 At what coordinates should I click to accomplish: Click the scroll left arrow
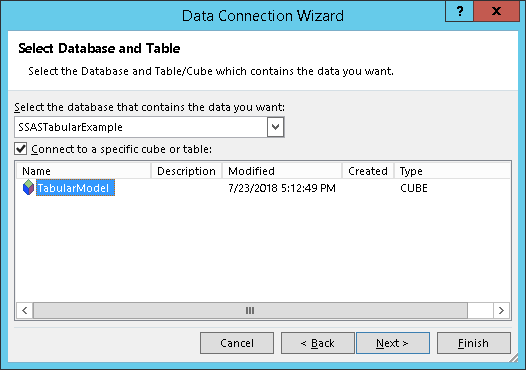pos(24,310)
